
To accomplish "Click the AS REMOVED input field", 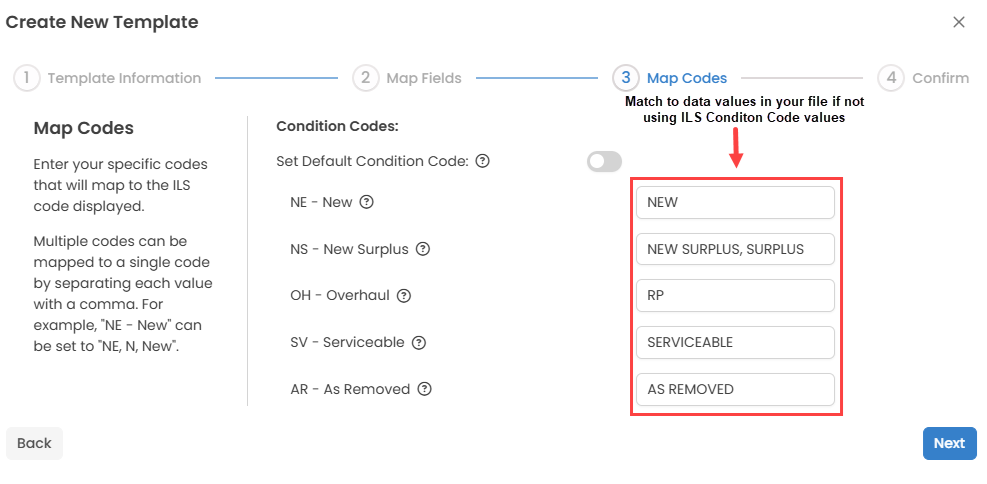I will tap(734, 389).
